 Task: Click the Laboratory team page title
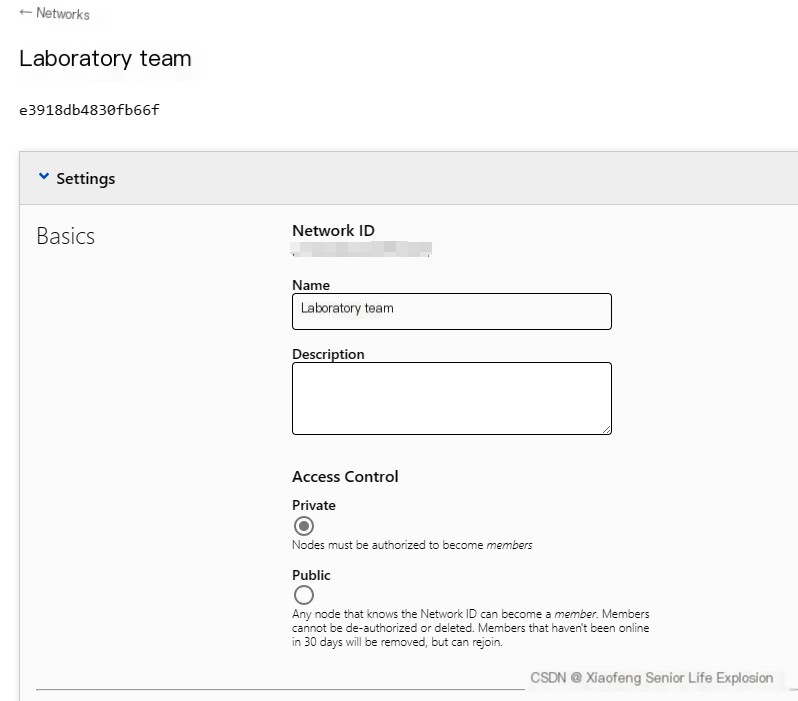(105, 58)
